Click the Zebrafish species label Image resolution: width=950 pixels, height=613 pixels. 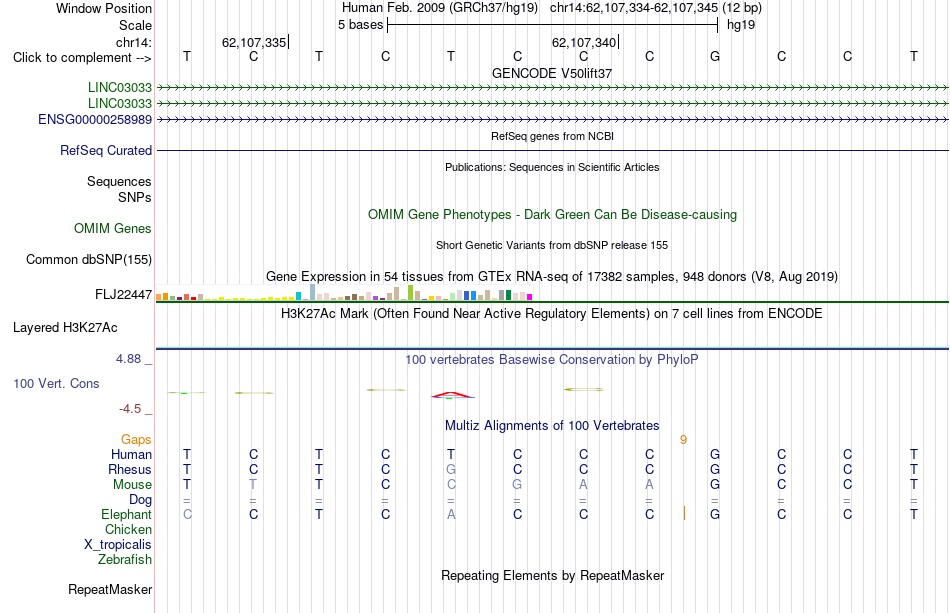point(125,559)
